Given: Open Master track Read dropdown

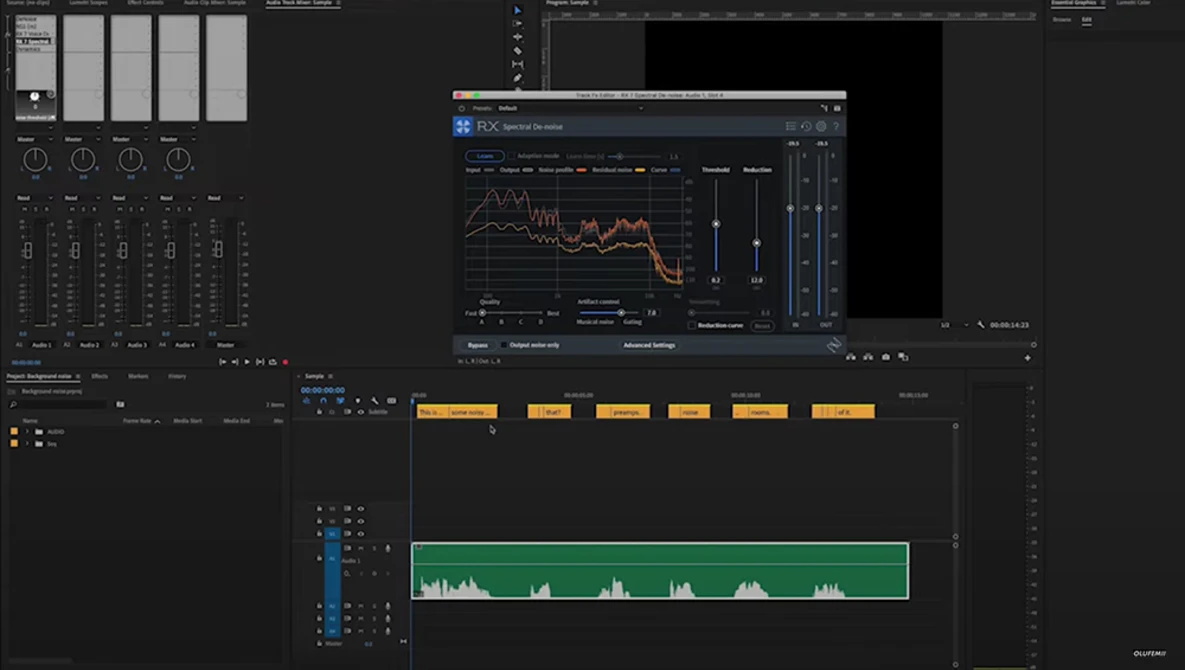Looking at the screenshot, I should point(226,198).
